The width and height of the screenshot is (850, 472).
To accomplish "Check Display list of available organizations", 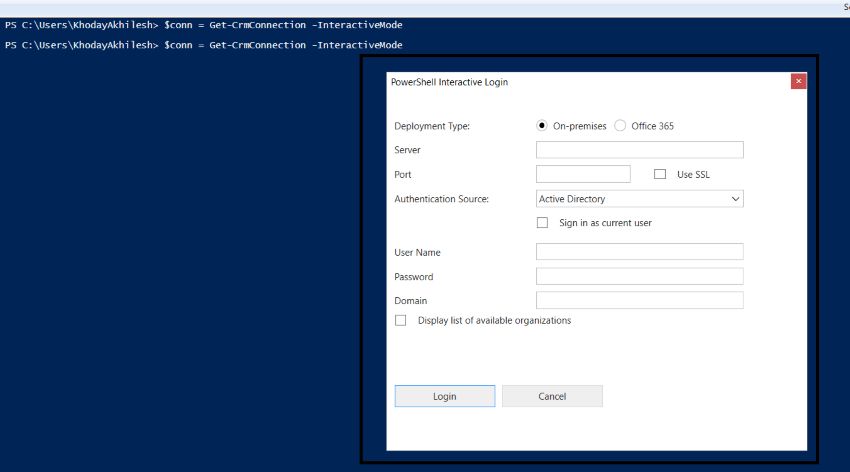I will (401, 320).
